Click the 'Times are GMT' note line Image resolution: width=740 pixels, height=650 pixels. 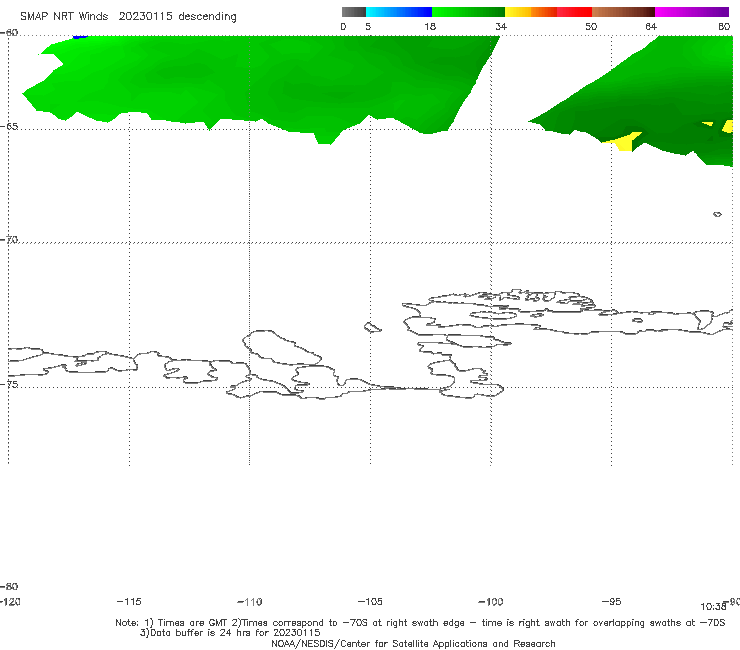[420, 623]
